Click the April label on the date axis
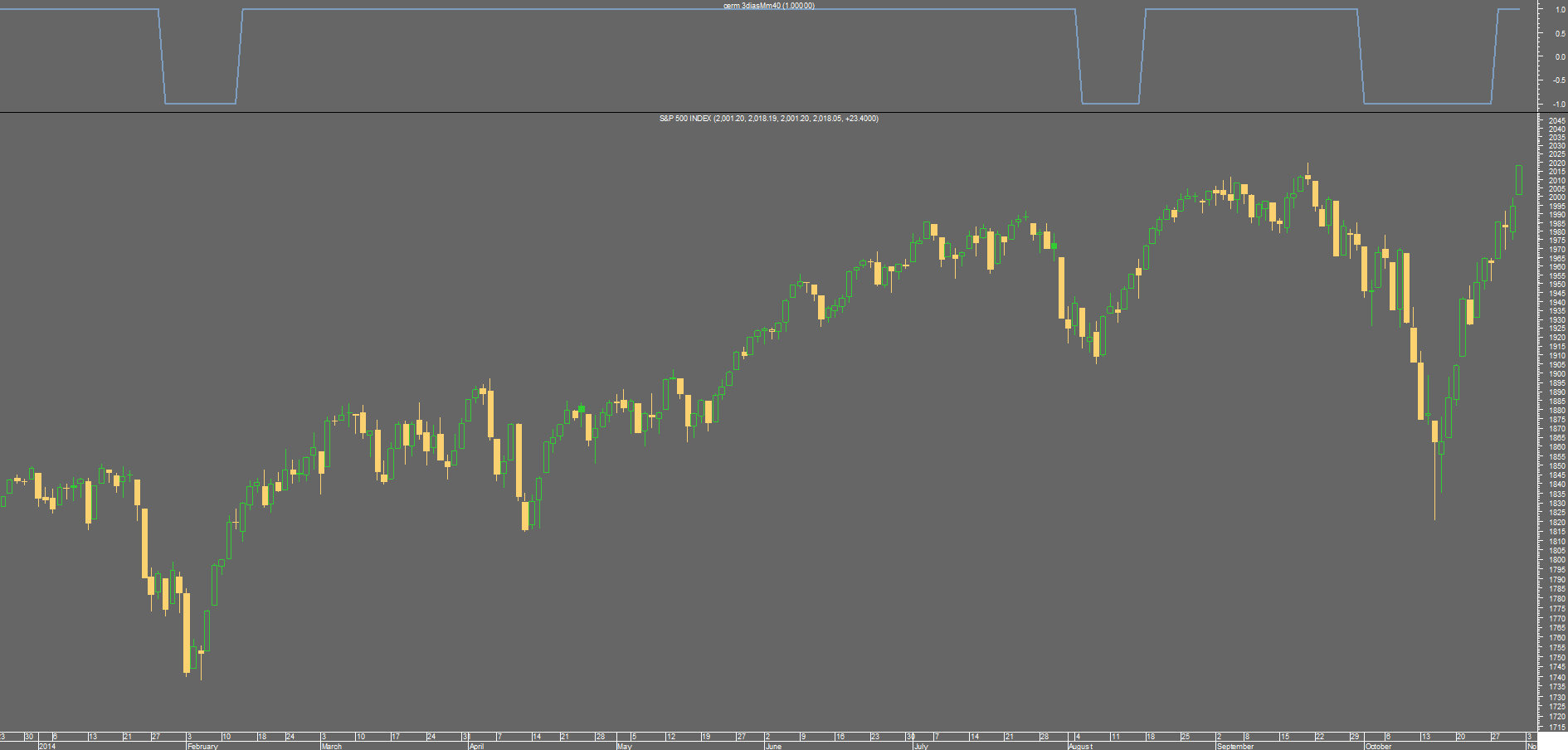This screenshot has height=750, width=1568. tap(476, 746)
